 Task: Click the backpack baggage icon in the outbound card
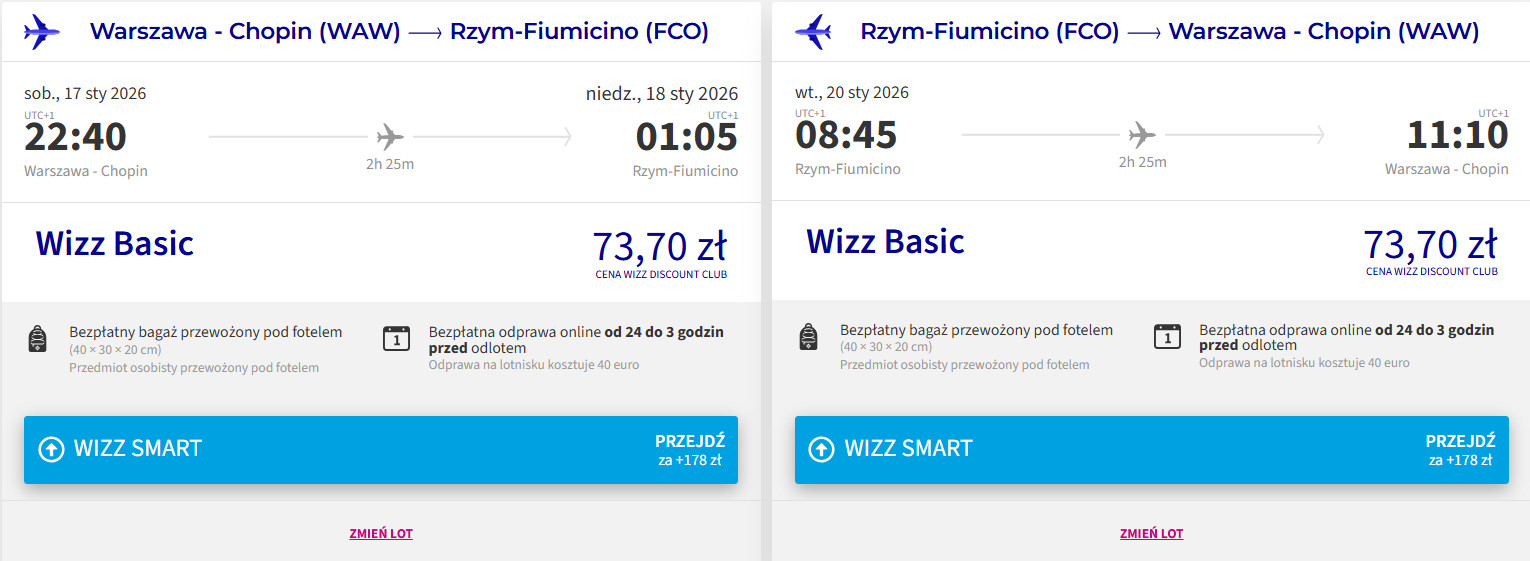tap(38, 339)
